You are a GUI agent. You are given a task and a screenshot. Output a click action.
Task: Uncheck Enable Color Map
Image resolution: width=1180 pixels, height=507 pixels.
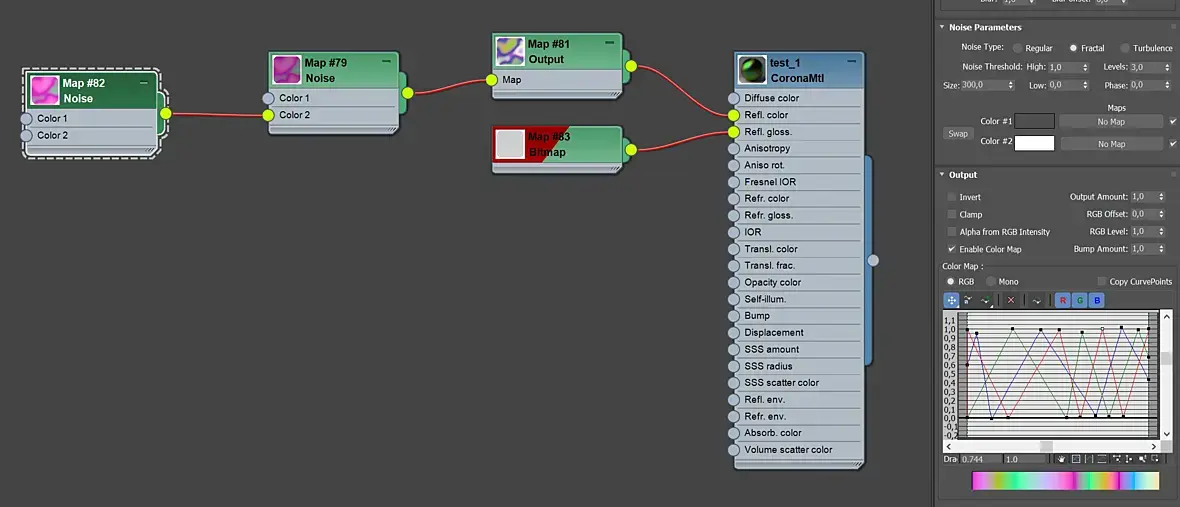click(952, 249)
